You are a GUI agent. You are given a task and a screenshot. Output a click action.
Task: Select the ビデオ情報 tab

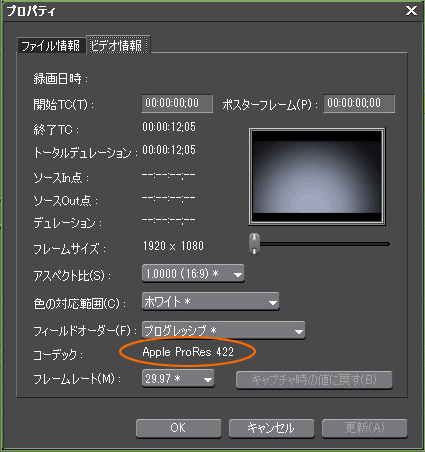pos(117,45)
